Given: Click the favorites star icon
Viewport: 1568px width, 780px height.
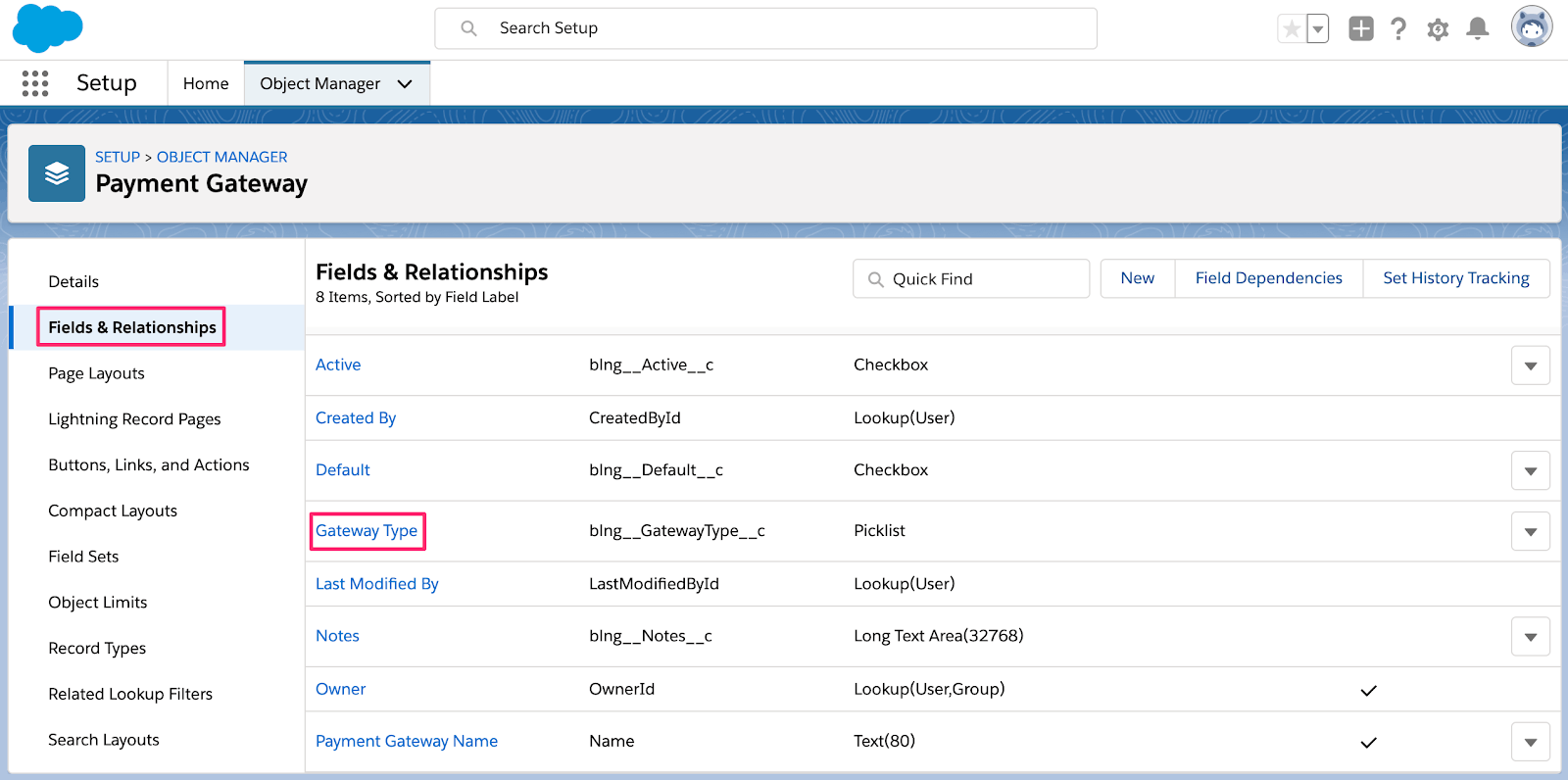Looking at the screenshot, I should pyautogui.click(x=1292, y=29).
